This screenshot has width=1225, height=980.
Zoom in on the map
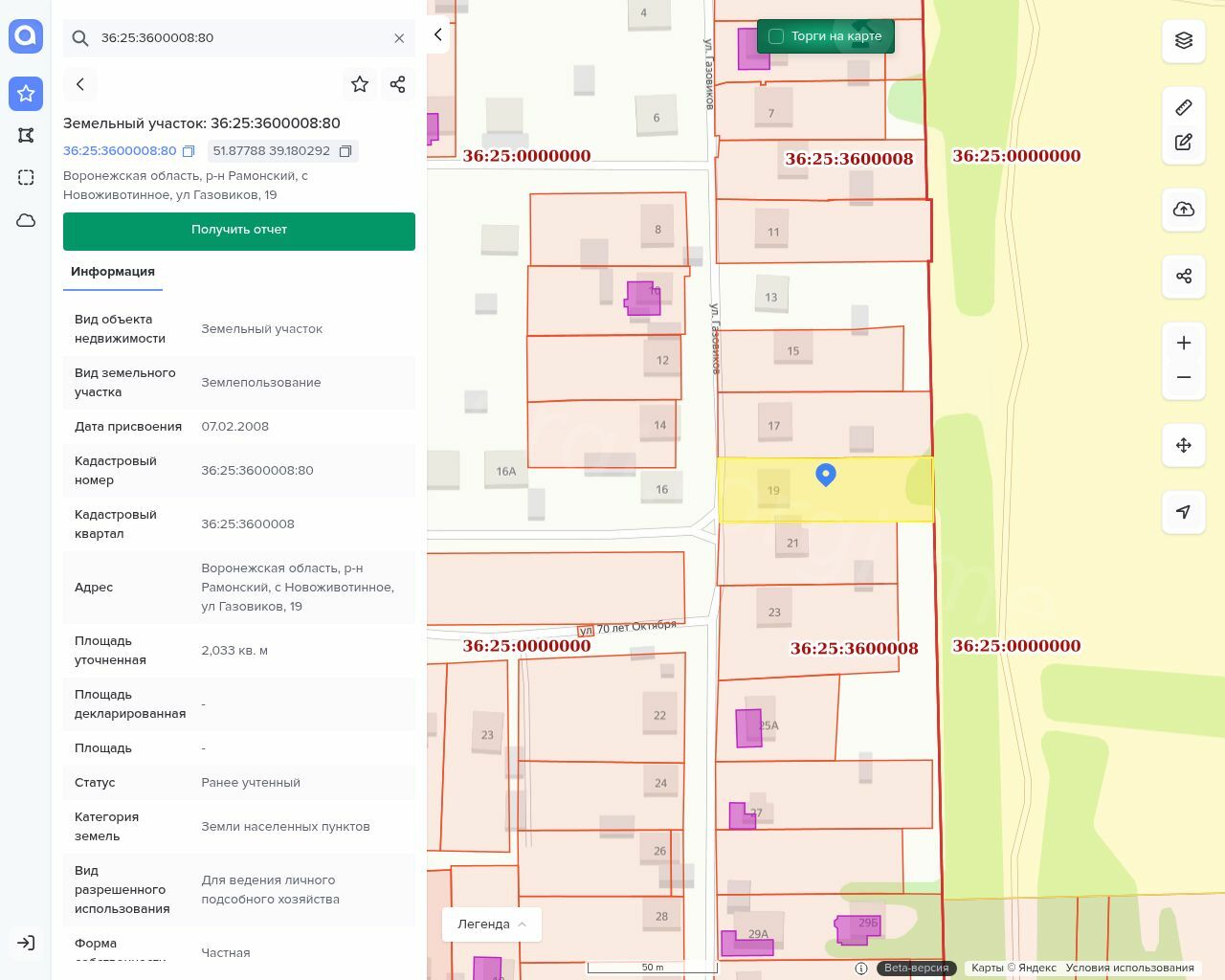pos(1184,343)
